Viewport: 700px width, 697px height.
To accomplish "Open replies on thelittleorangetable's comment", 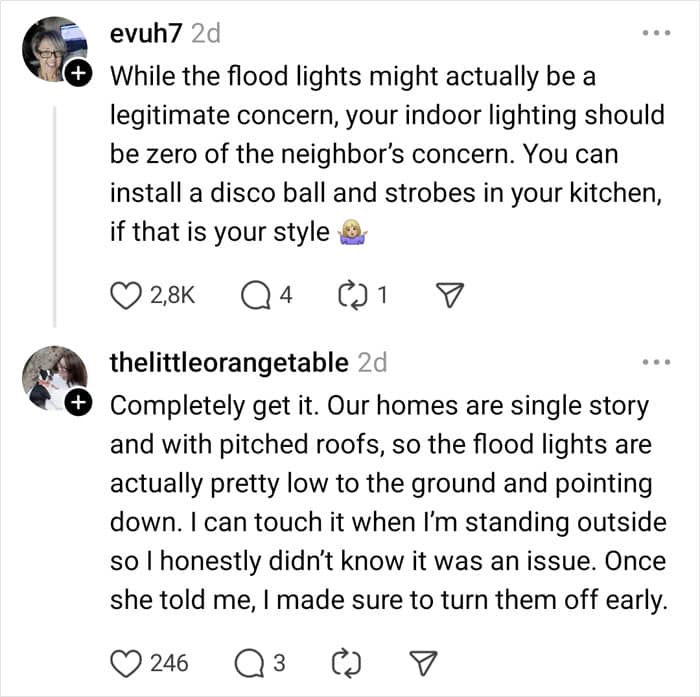I will tap(250, 664).
